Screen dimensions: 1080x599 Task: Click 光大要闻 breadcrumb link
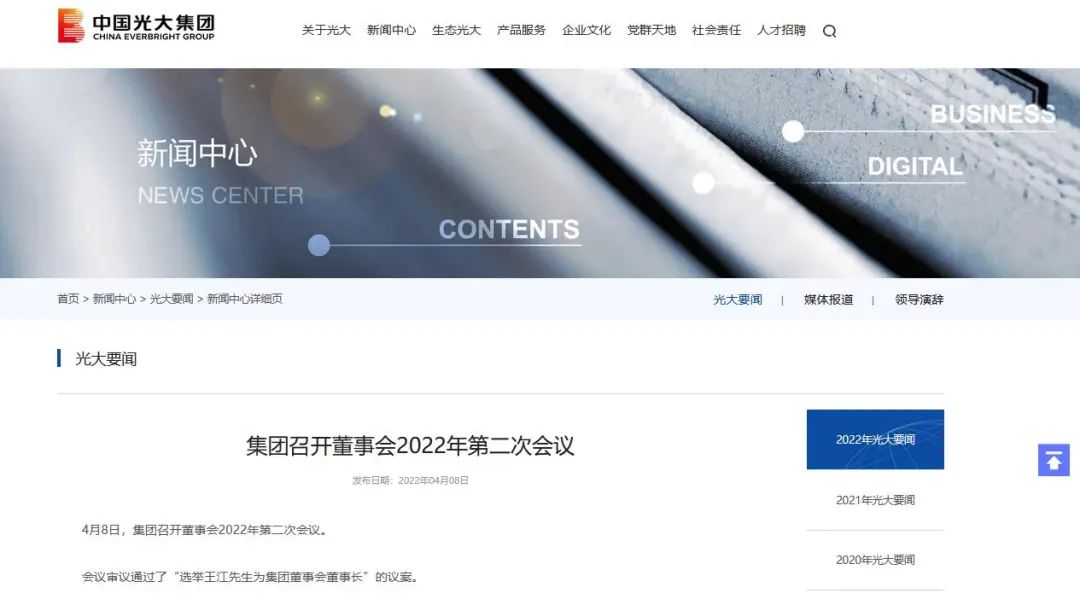(x=172, y=299)
